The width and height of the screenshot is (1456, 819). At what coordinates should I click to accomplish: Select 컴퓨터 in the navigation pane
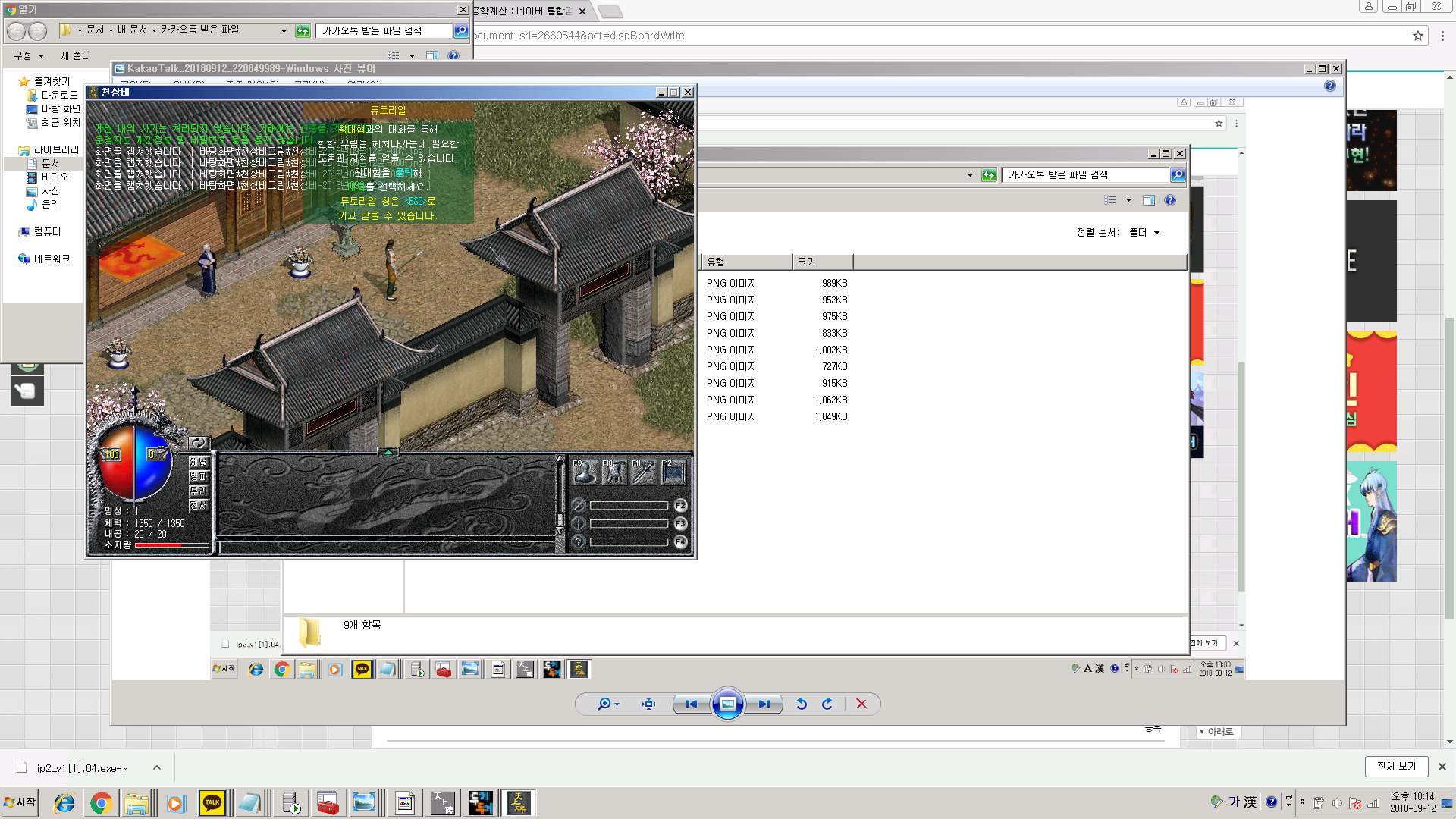click(x=47, y=231)
